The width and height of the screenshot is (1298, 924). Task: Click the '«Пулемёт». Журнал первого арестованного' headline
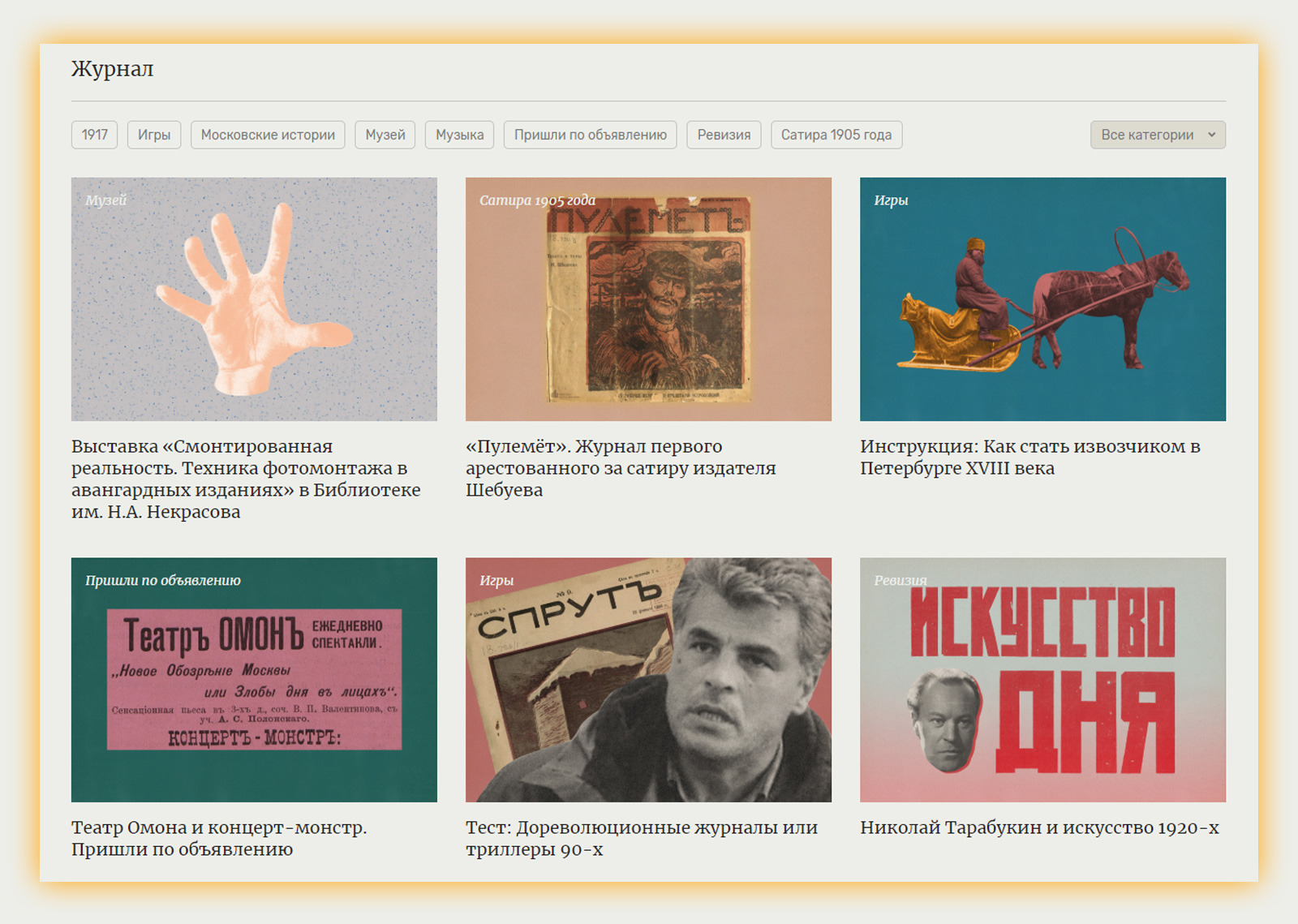coord(621,468)
